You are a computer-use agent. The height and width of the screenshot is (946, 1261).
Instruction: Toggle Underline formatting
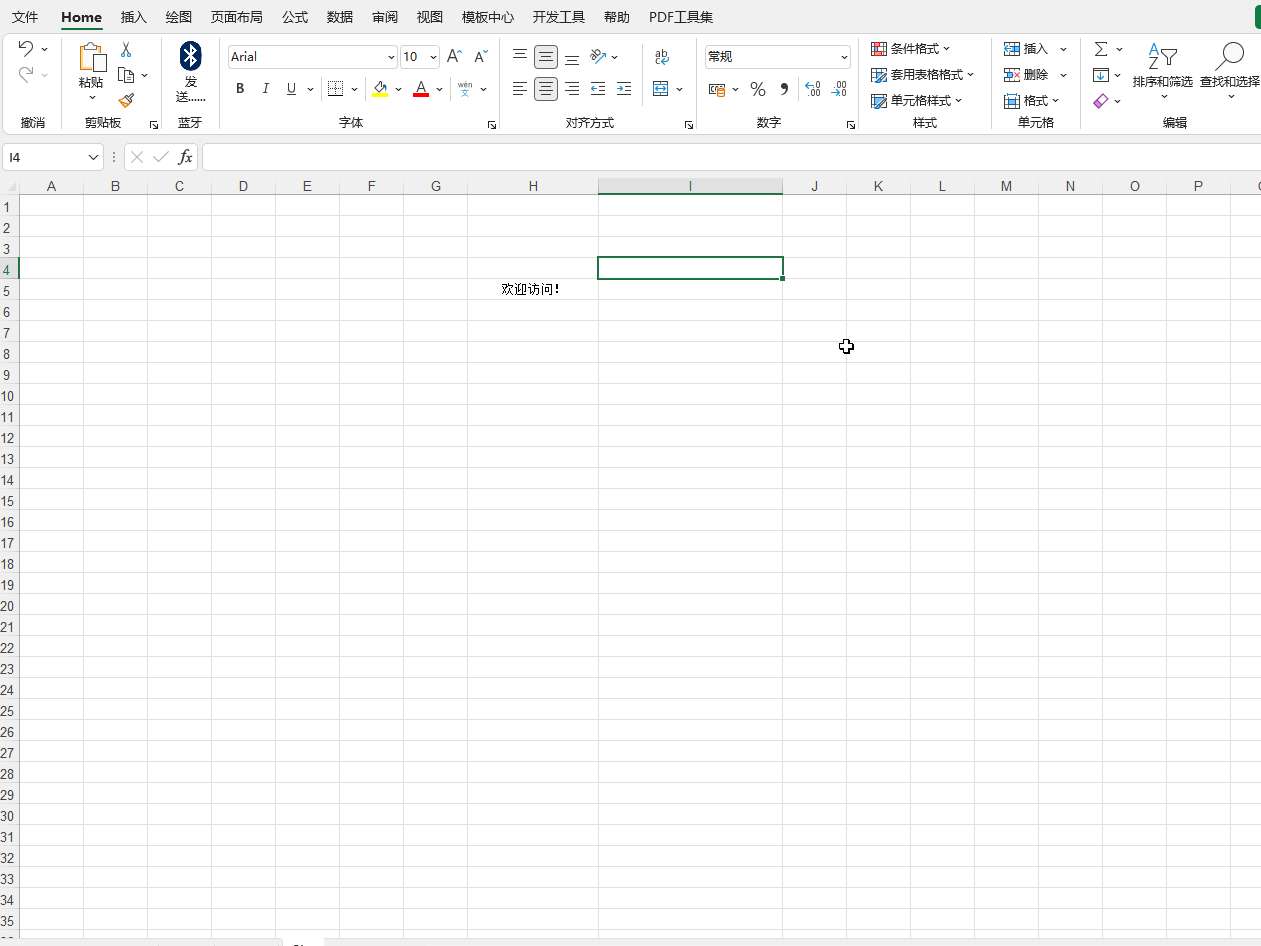[x=292, y=89]
